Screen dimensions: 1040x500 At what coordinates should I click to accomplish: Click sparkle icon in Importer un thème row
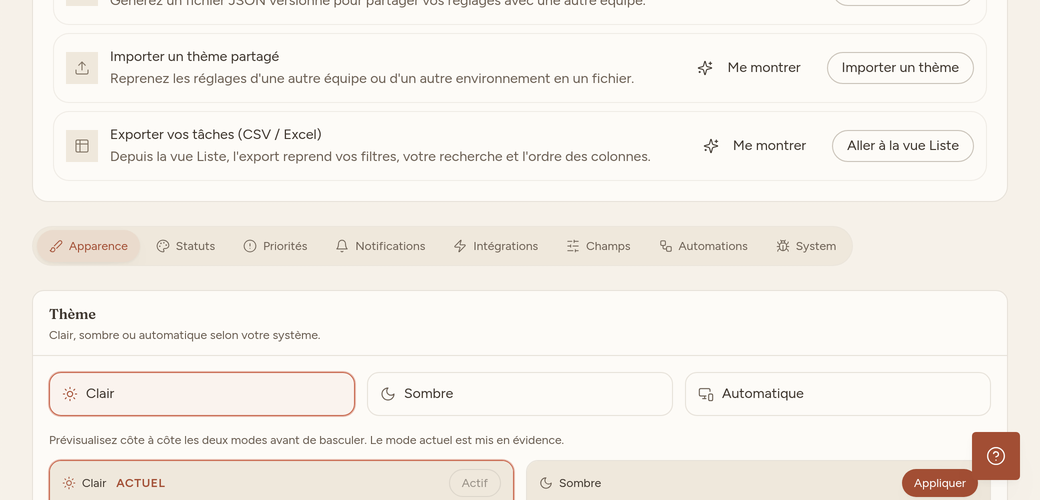coord(705,68)
